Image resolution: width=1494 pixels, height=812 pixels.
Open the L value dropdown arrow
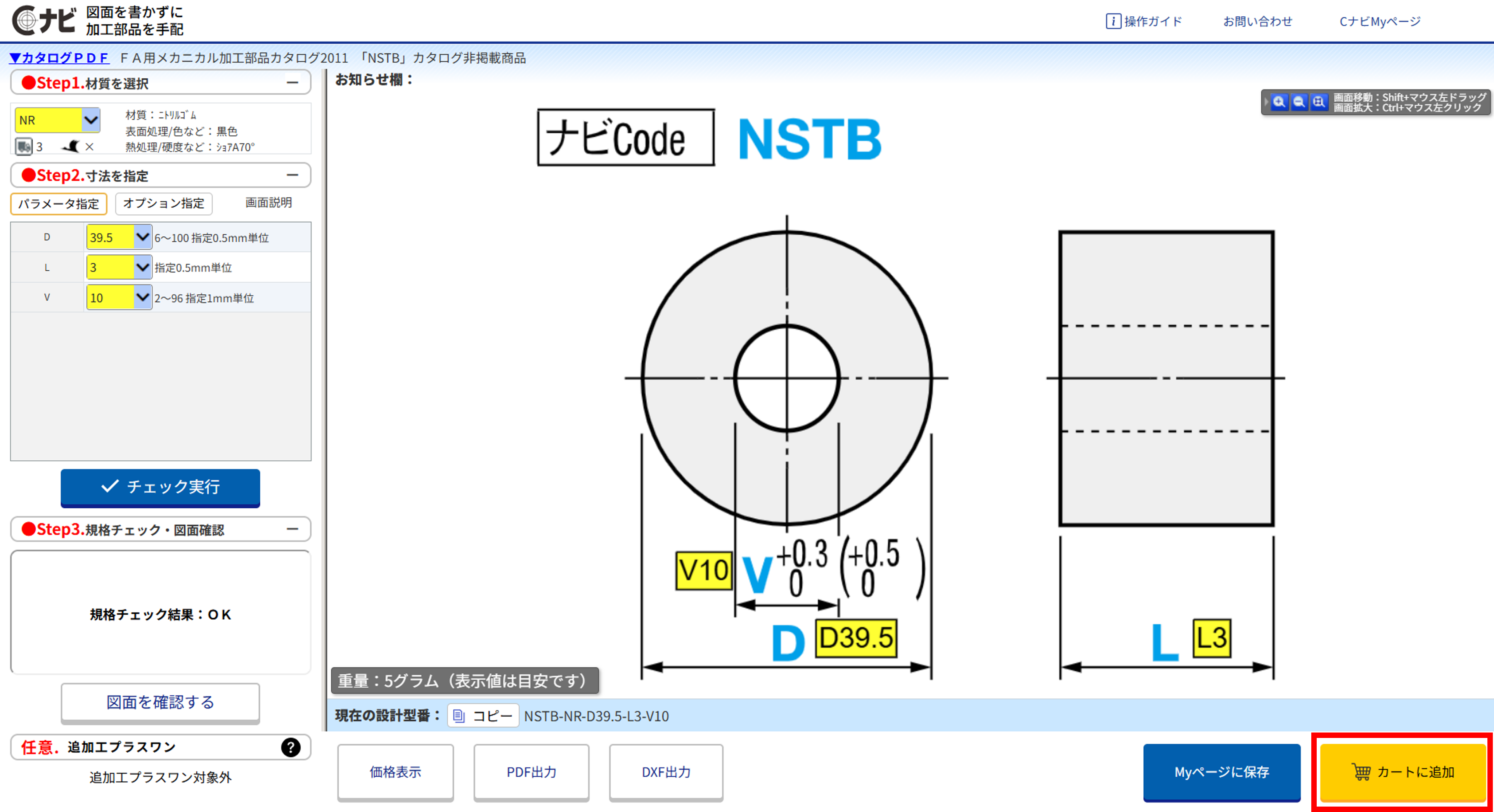tap(143, 267)
